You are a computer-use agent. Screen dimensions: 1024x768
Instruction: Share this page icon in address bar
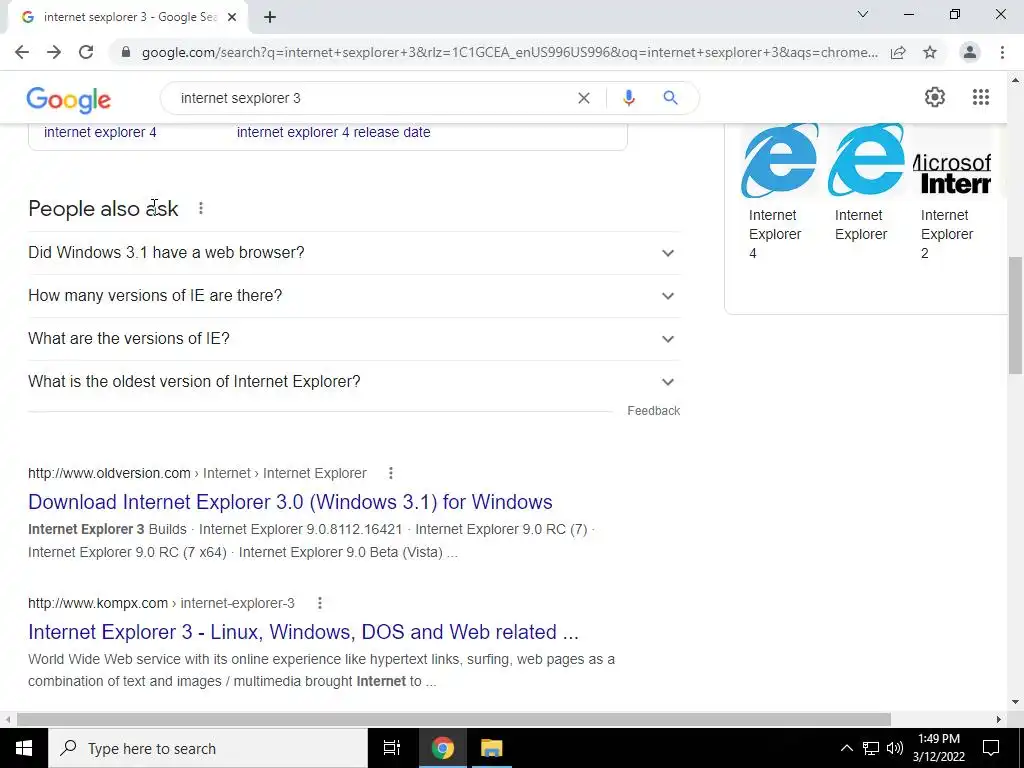pyautogui.click(x=898, y=52)
